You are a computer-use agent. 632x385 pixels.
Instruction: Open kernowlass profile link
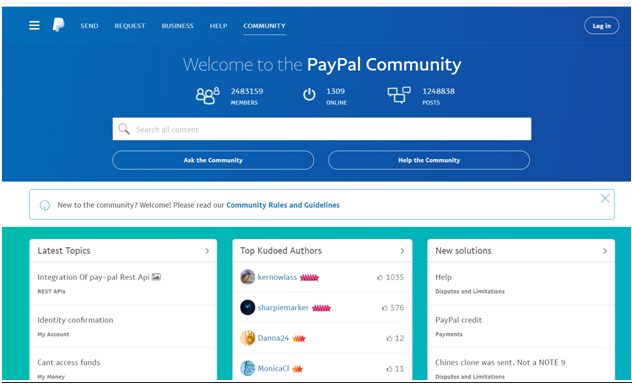[277, 277]
